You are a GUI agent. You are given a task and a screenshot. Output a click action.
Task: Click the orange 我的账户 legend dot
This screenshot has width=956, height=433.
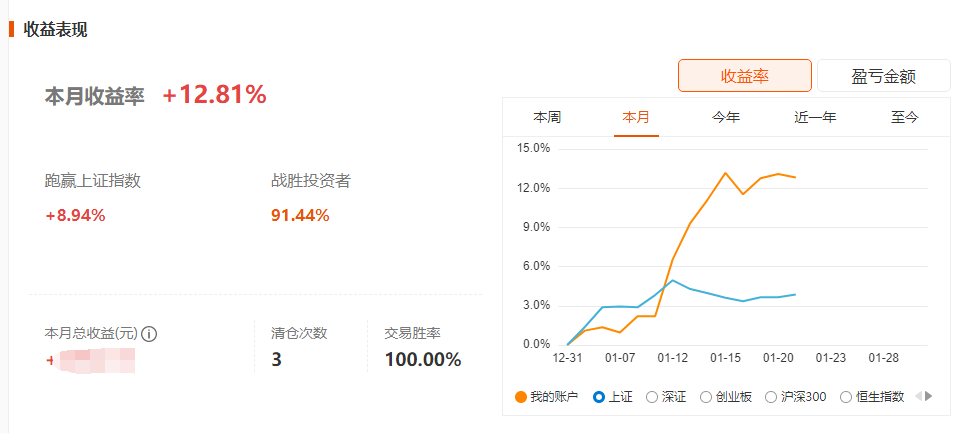pos(520,397)
